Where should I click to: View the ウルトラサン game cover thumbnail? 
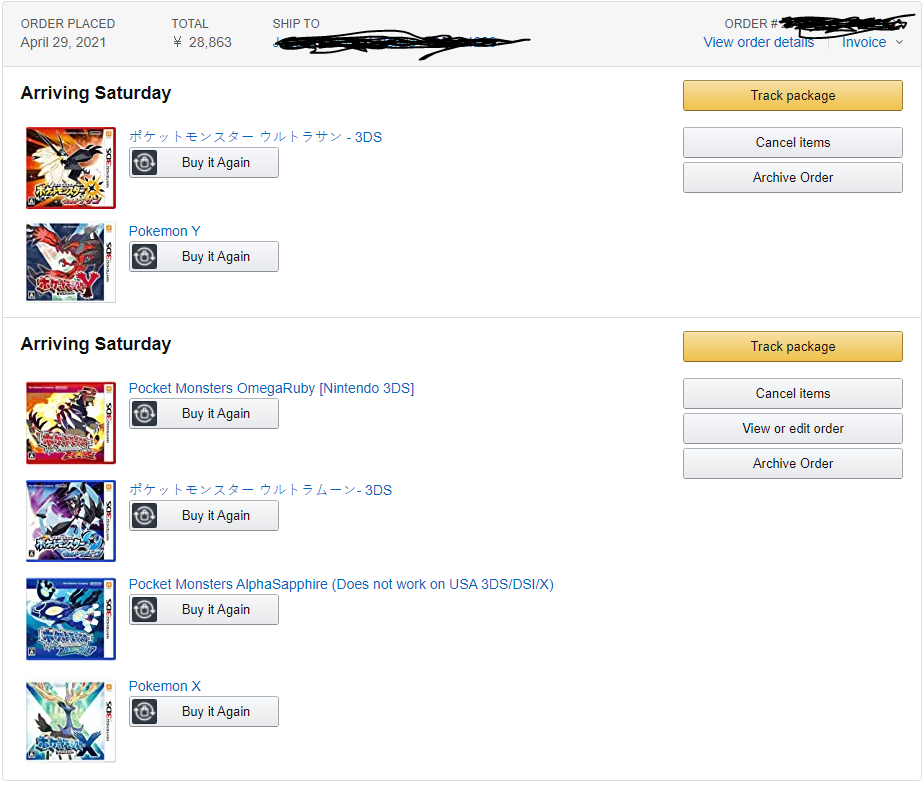(x=71, y=168)
